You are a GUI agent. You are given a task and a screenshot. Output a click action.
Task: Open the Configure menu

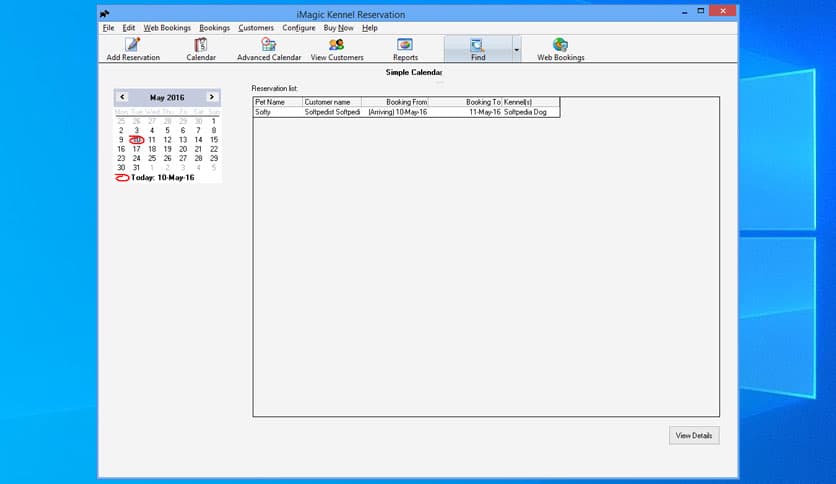tap(299, 28)
